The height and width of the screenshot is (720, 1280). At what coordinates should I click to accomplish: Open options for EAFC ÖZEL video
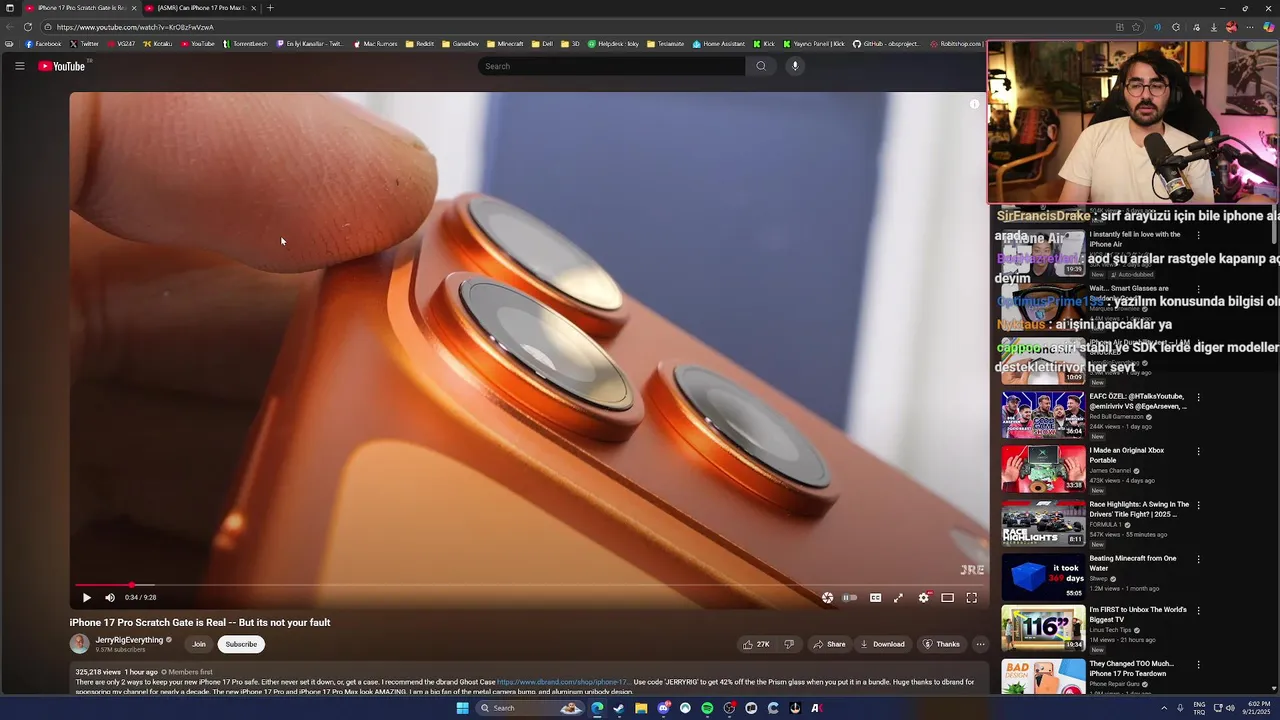tap(1198, 397)
